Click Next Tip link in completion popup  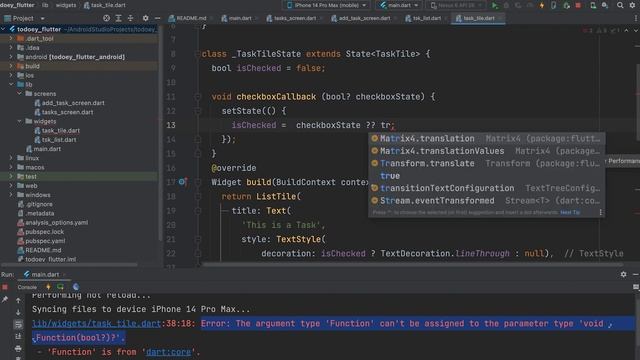coord(570,212)
